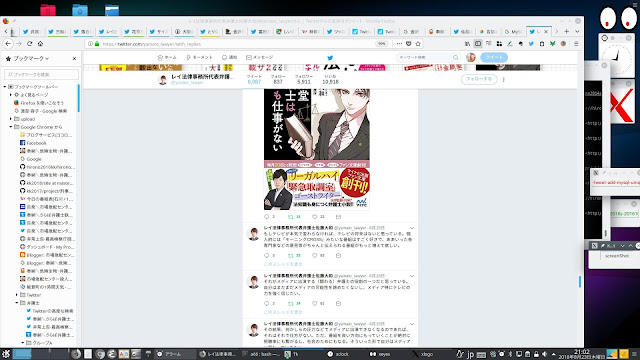Expand the よく見るページ folder
Screen dimensions: 640x360
point(11,95)
